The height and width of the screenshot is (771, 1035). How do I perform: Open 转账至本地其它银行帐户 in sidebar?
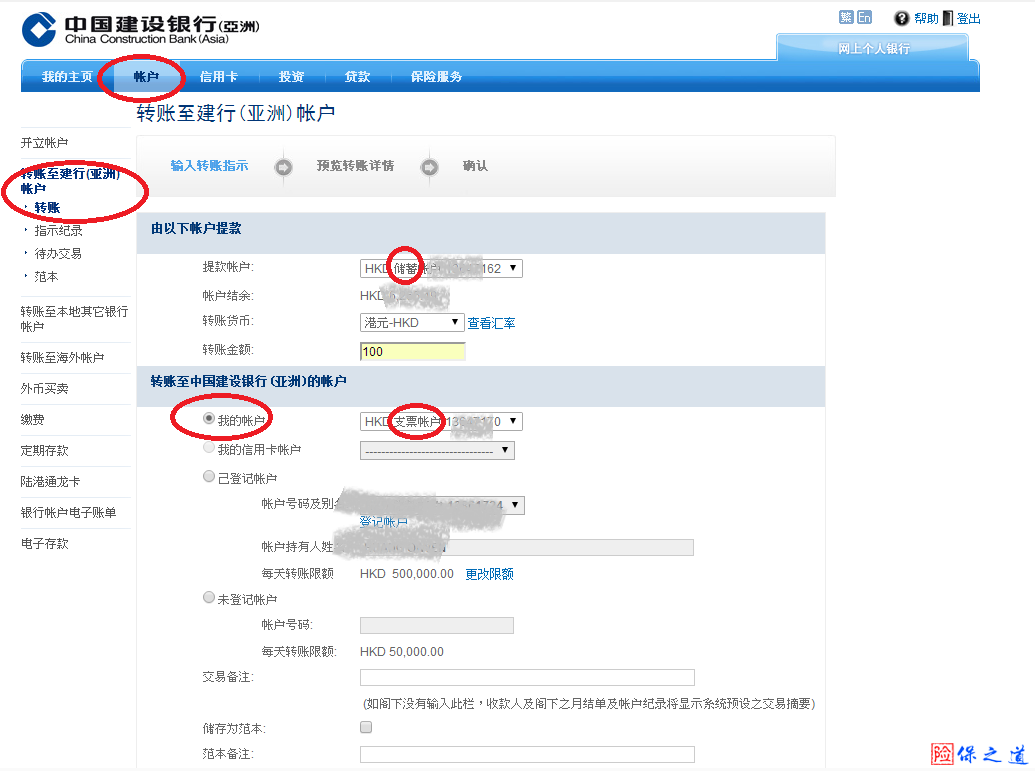point(74,319)
